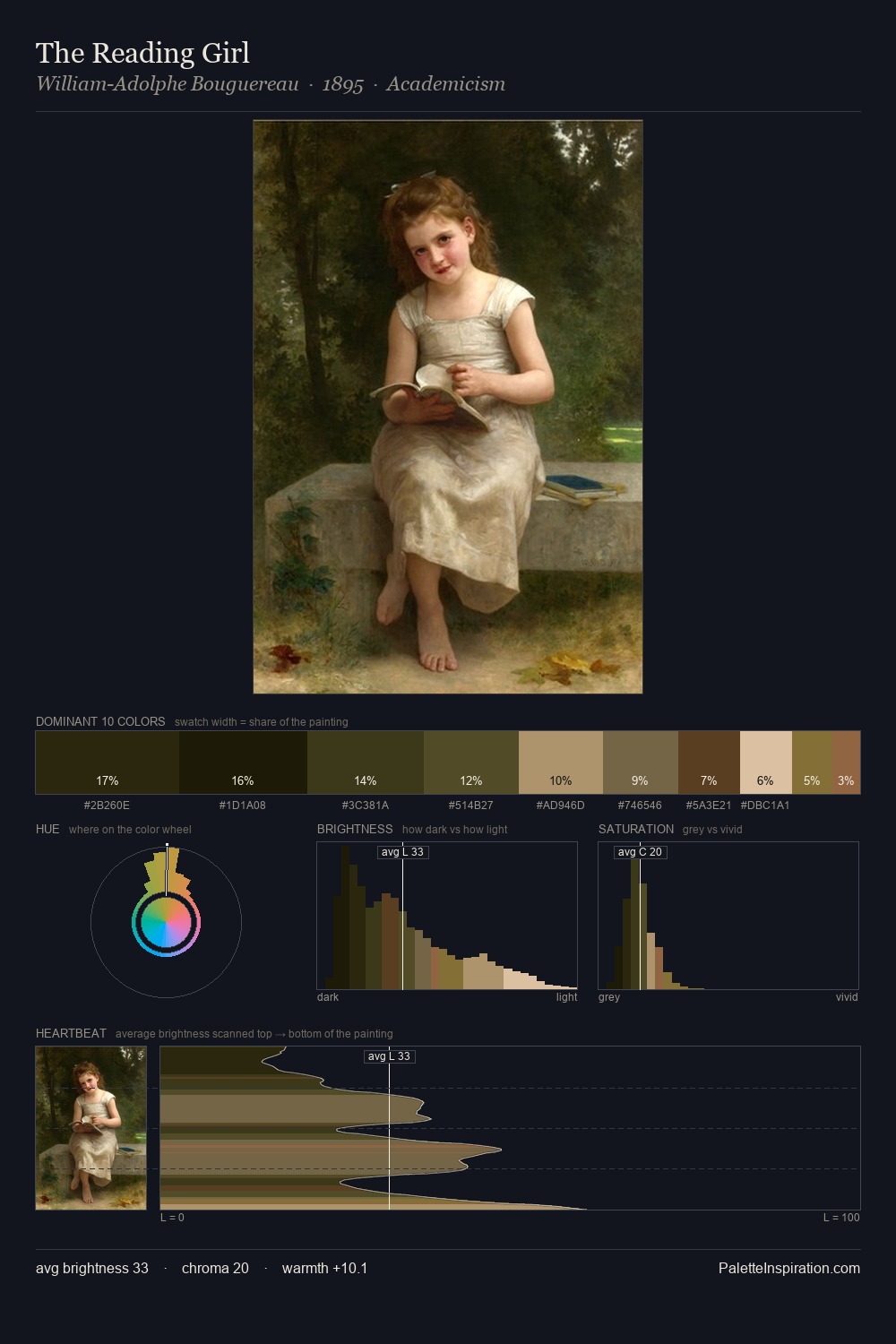Click hex label '#AD946D'

coord(561,806)
